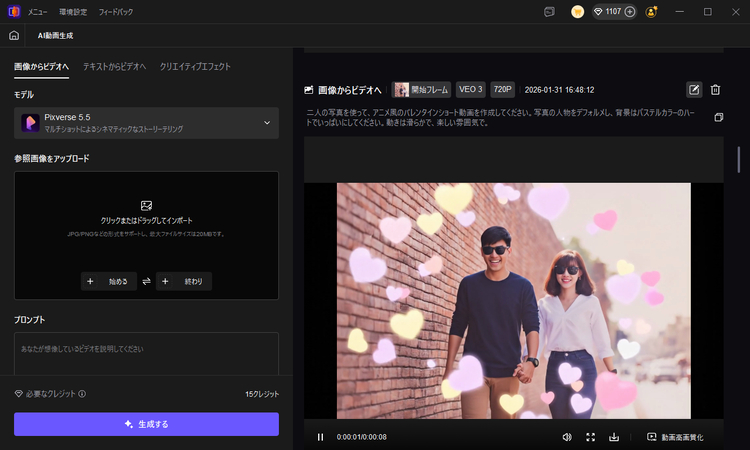Download the generated video
Screen dimensions: 750x450
(614, 437)
